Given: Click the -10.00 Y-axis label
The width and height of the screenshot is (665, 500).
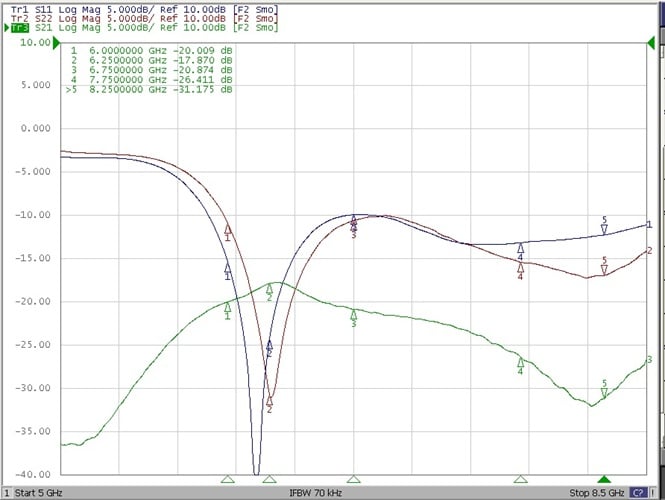Looking at the screenshot, I should coord(33,215).
